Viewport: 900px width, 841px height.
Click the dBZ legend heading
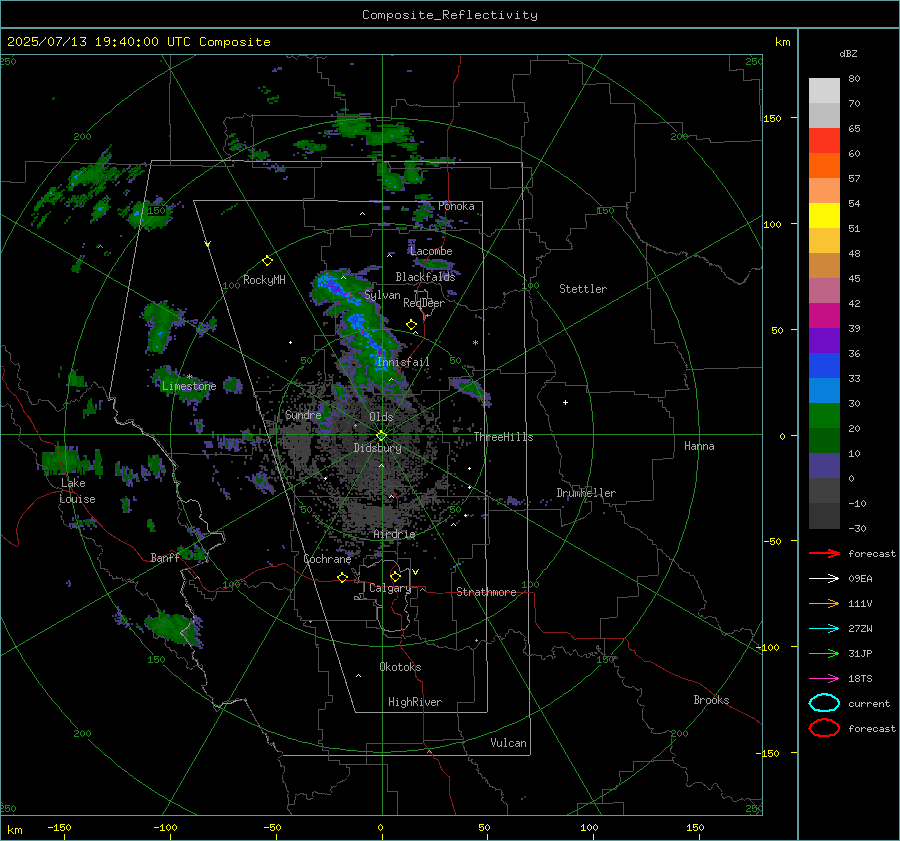[848, 53]
